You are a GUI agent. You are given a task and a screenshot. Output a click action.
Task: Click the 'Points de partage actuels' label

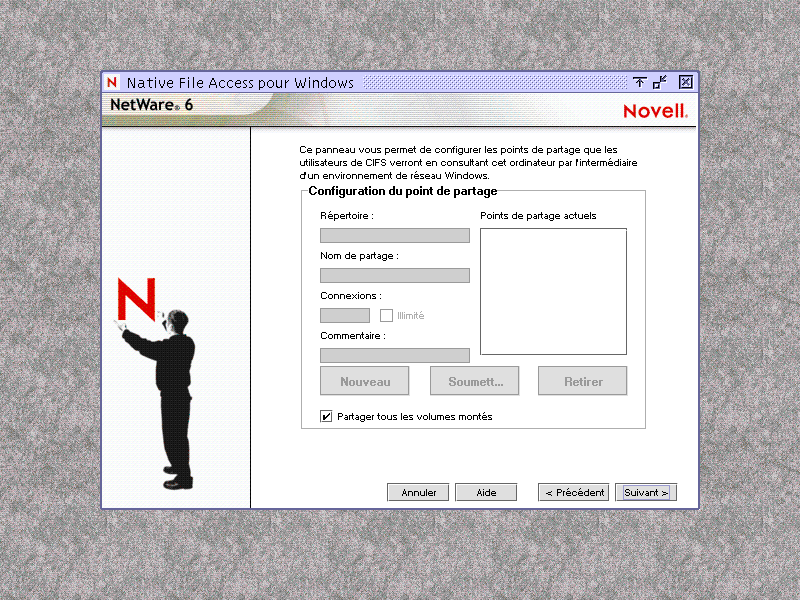click(538, 216)
